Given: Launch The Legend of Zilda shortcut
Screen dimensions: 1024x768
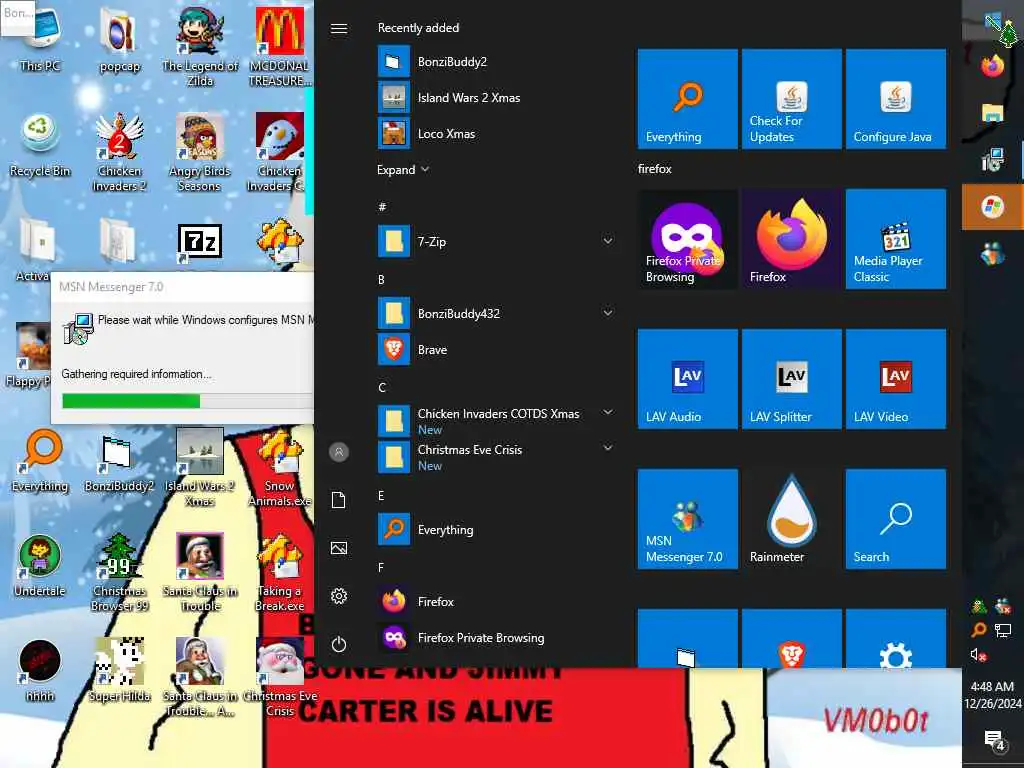Looking at the screenshot, I should [200, 46].
